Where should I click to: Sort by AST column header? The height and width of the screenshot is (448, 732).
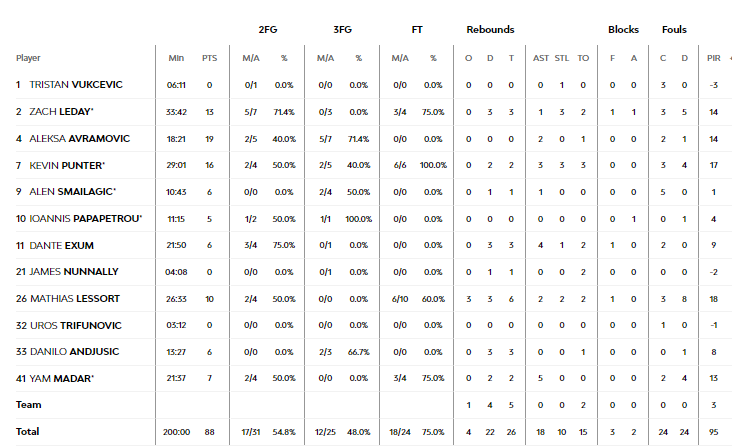click(541, 58)
